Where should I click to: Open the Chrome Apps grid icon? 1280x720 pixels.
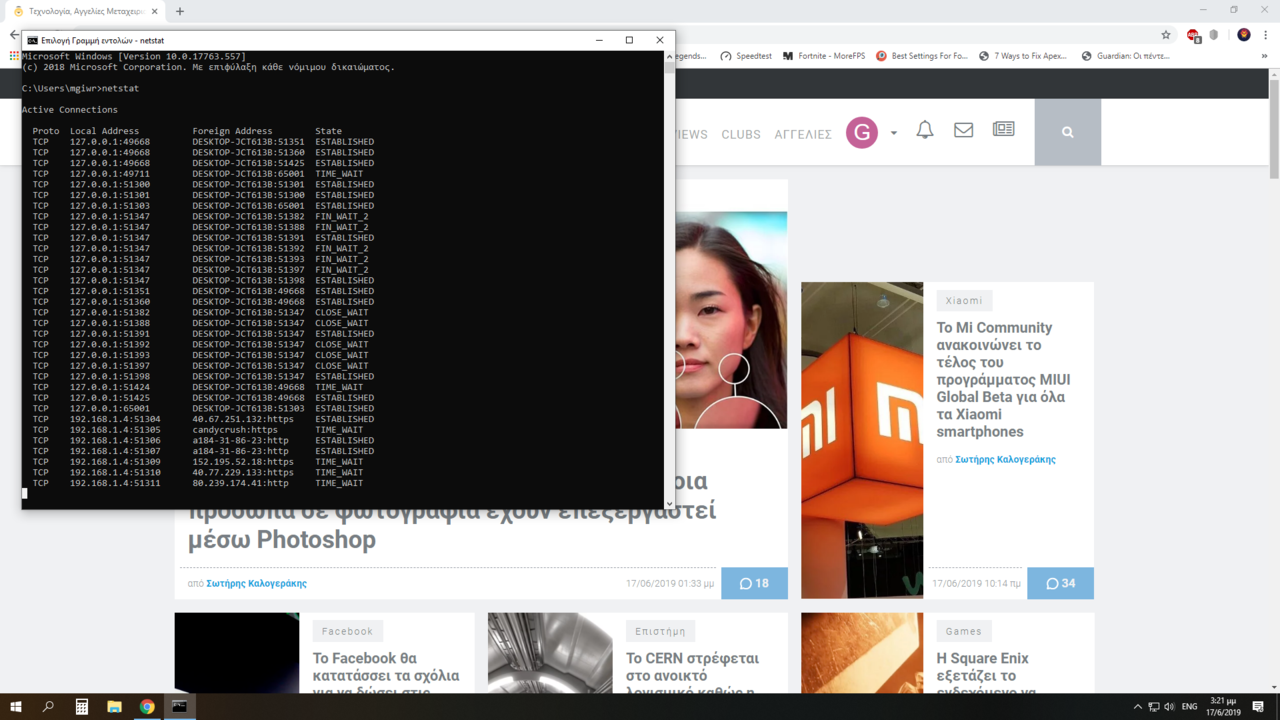tap(14, 56)
